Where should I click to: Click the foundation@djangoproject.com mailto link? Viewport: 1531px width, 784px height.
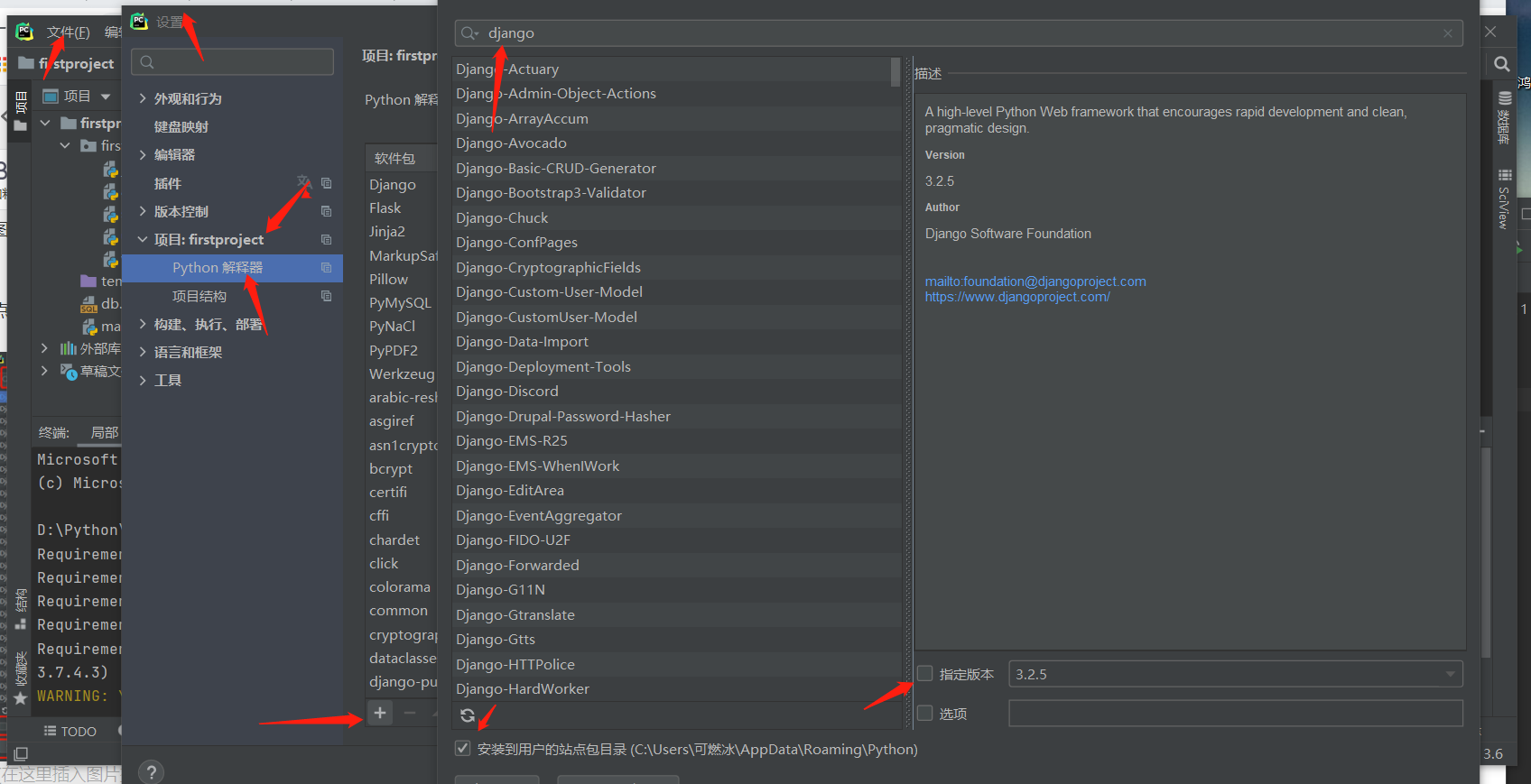[1035, 281]
